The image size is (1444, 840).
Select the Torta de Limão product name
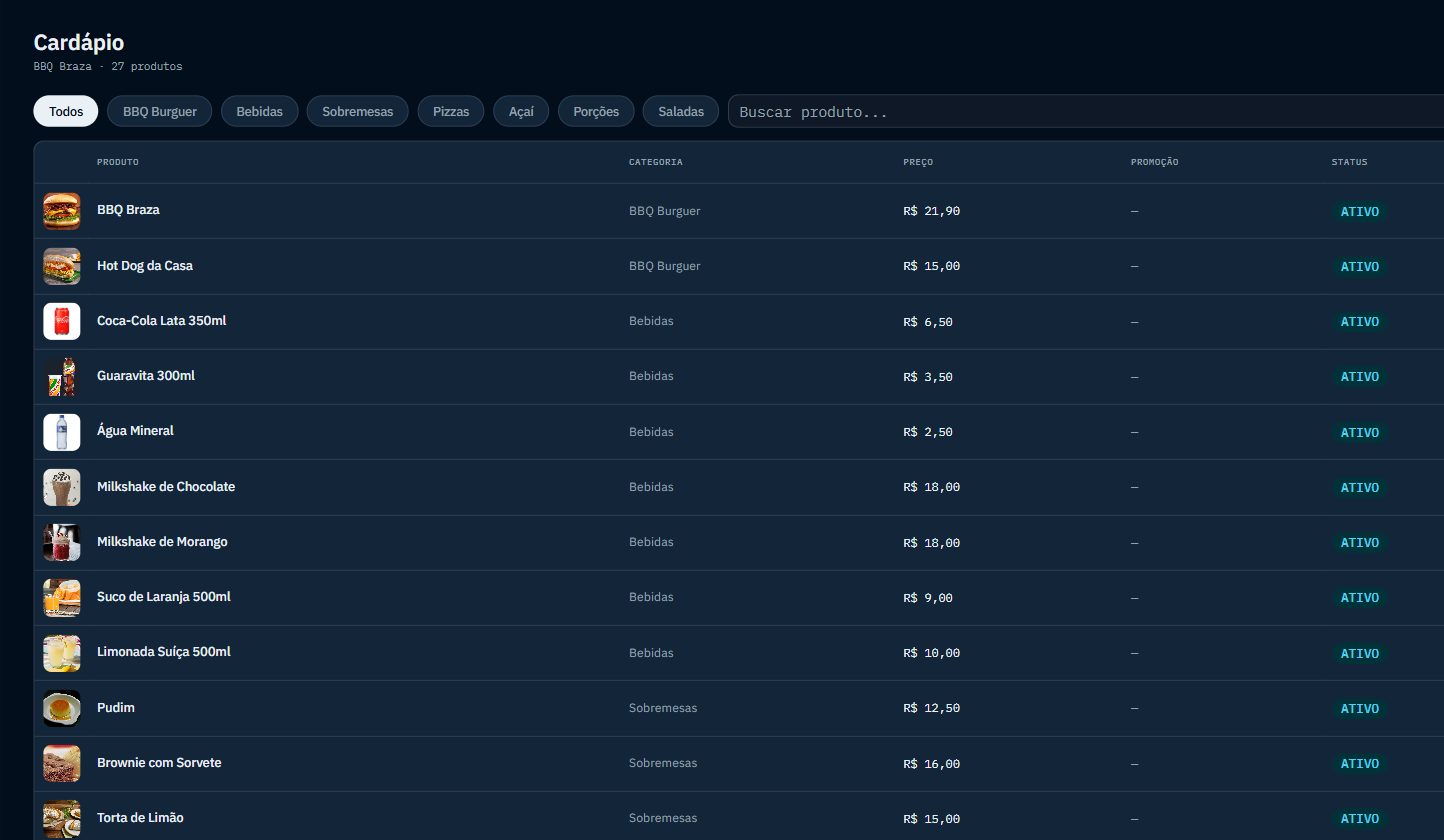point(140,818)
